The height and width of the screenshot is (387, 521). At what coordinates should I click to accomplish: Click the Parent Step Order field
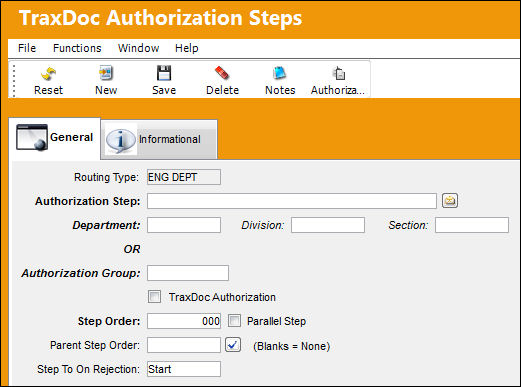tap(184, 345)
